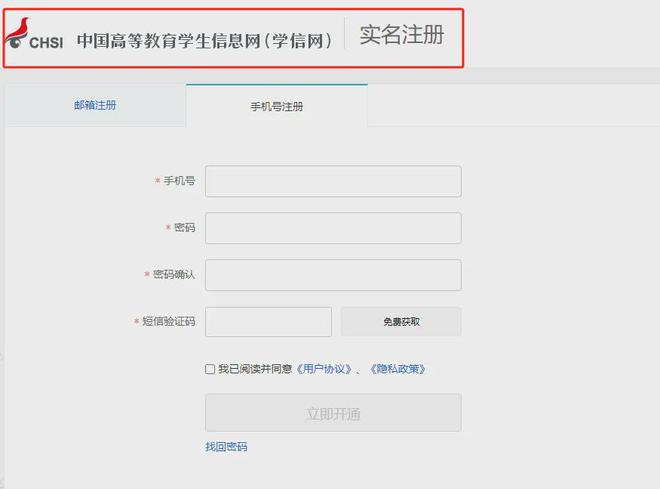
Task: Open the 《隐私政策》 link
Action: pyautogui.click(x=397, y=369)
